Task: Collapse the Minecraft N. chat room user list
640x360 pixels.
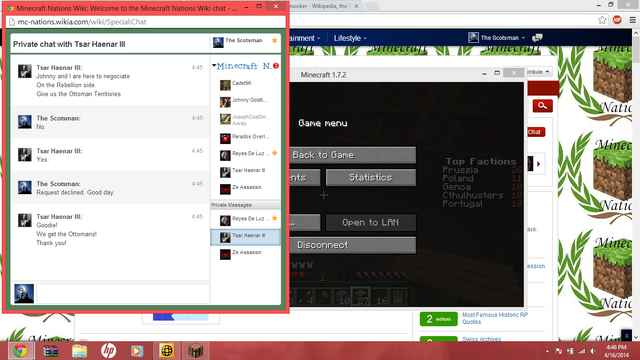Action: (214, 65)
